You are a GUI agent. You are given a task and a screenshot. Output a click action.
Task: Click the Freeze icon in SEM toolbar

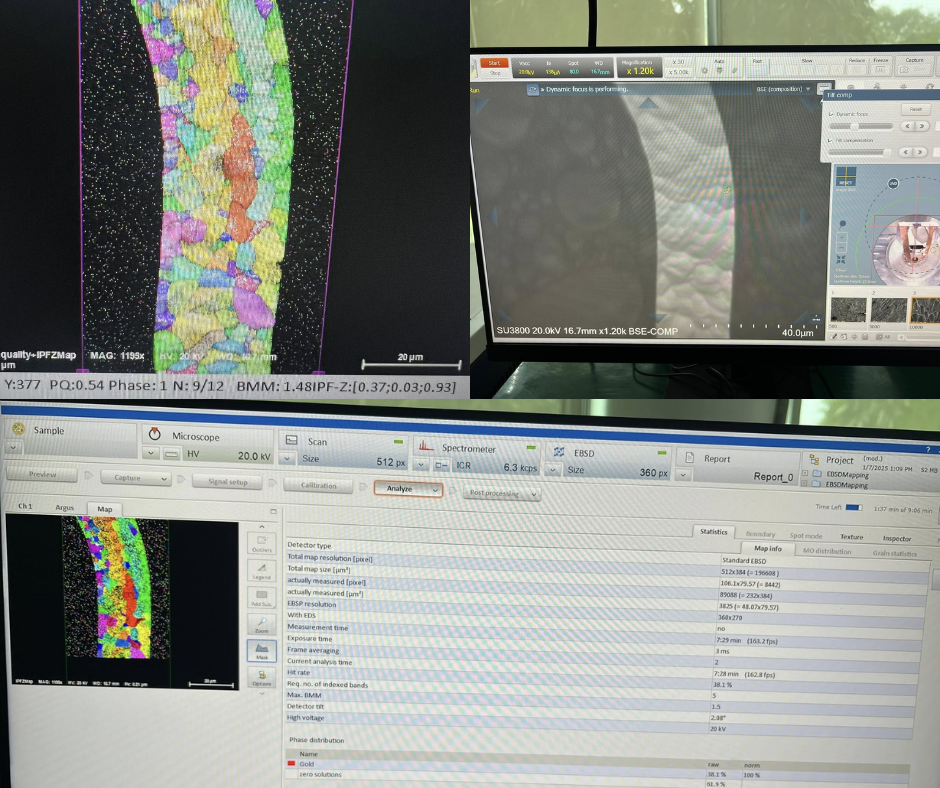pos(881,70)
